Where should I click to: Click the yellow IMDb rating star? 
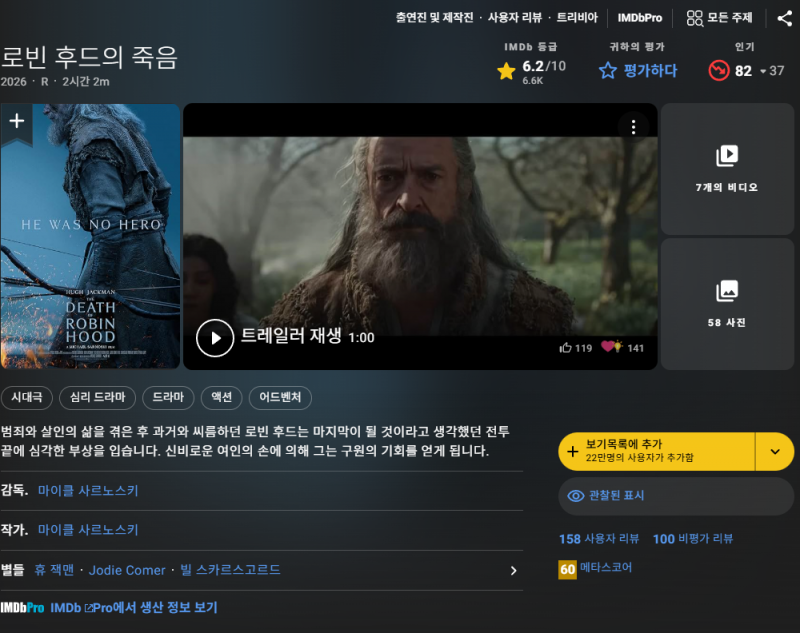point(506,71)
